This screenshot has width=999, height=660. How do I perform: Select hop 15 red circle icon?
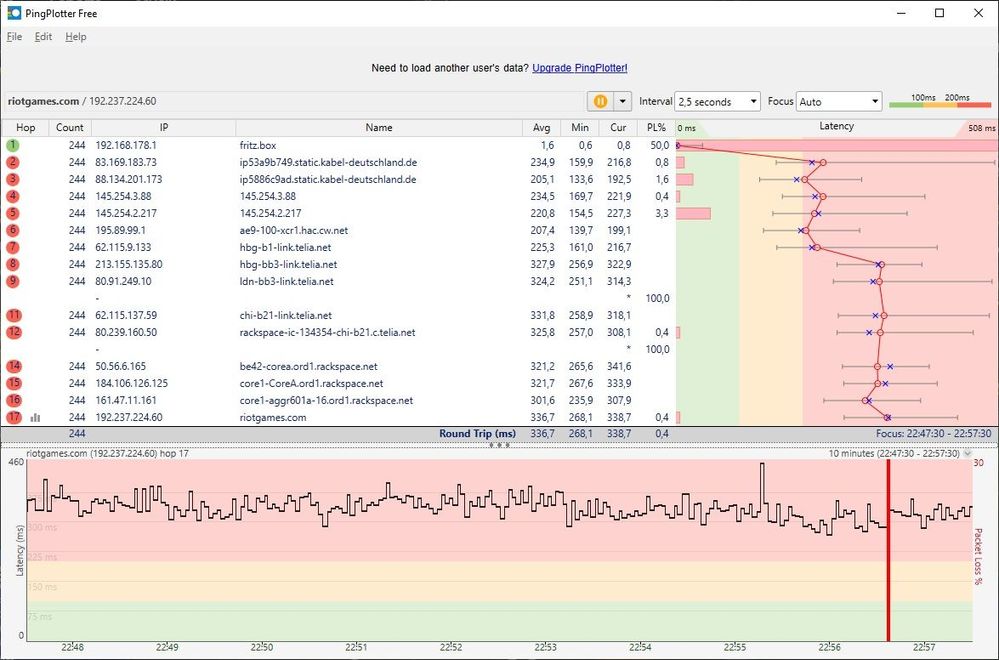(13, 383)
